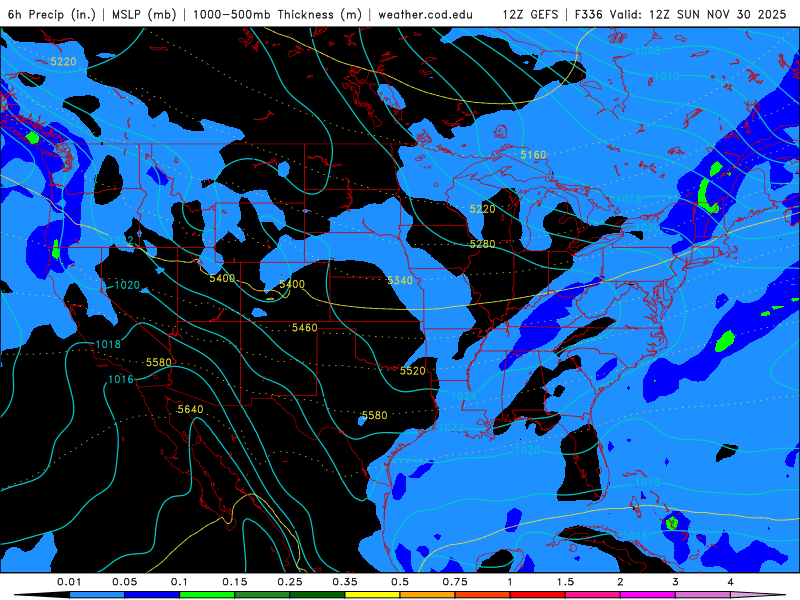
Task: Click the '1008' isobar label
Action: 647,51
